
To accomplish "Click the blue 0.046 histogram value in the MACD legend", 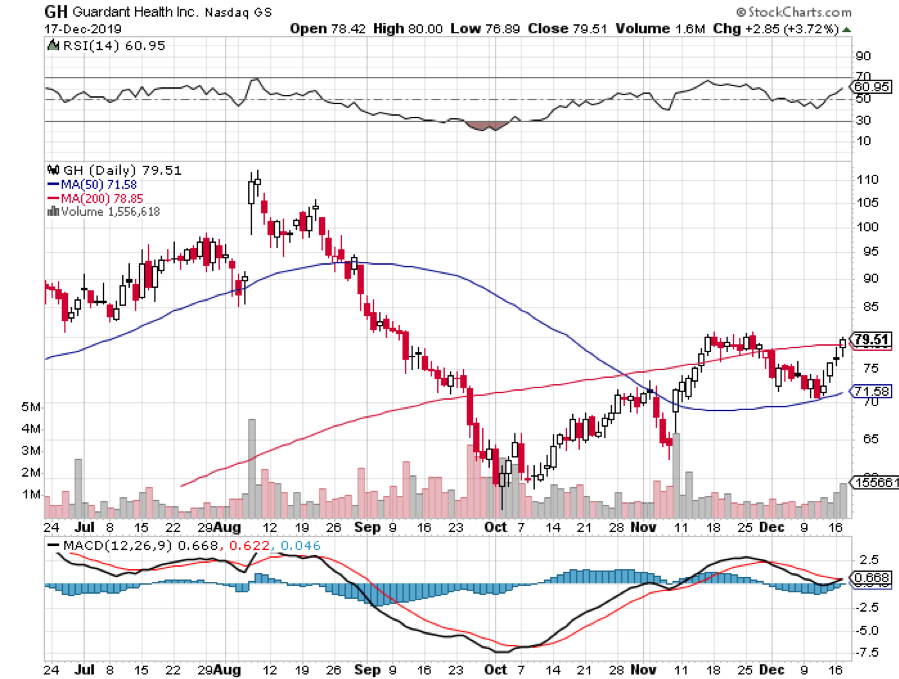I will point(300,545).
